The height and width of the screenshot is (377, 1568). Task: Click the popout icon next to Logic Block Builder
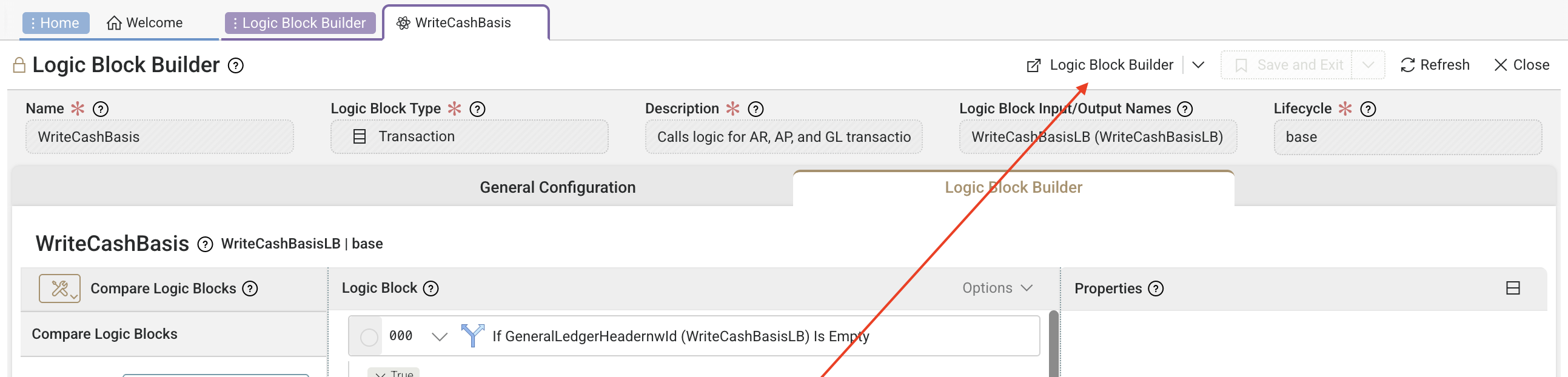click(x=1033, y=65)
